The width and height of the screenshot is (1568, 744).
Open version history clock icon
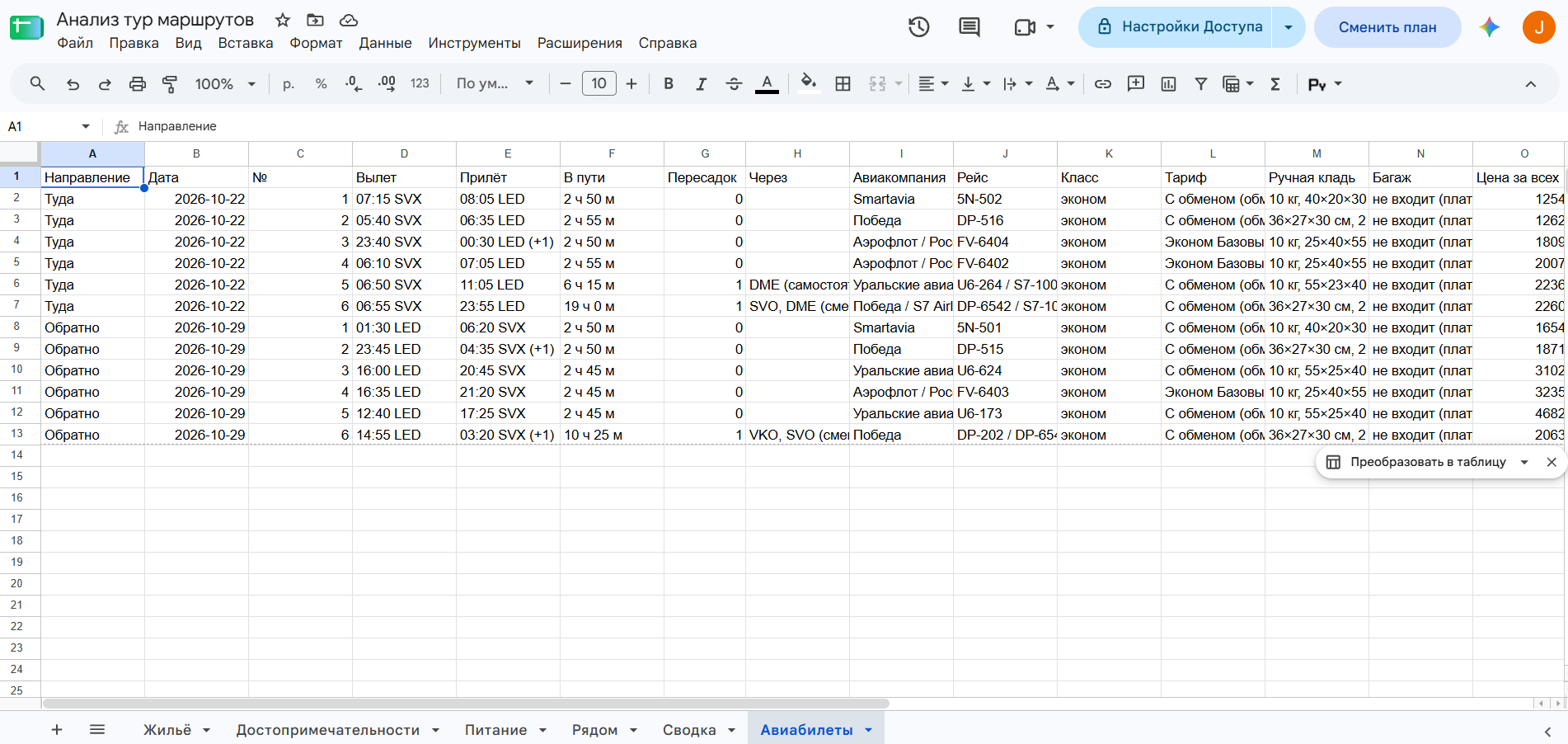919,27
